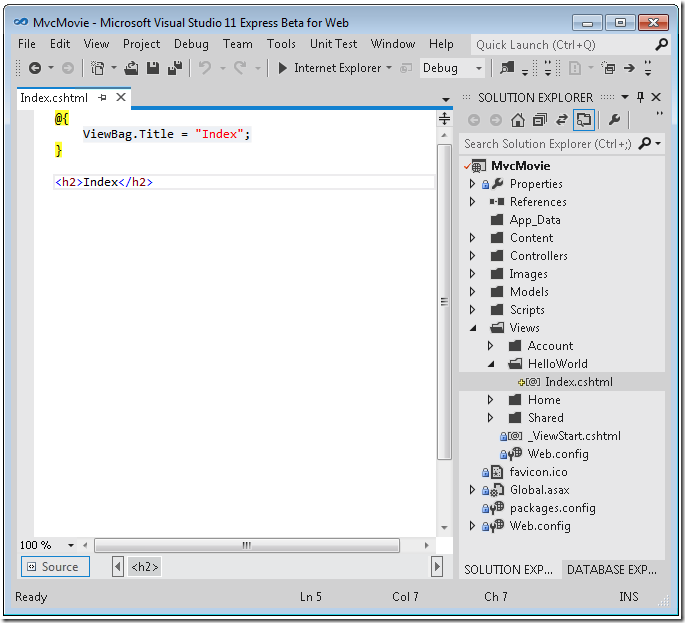Click the Collapse All icon in Solution Explorer
The image size is (685, 623).
[539, 120]
